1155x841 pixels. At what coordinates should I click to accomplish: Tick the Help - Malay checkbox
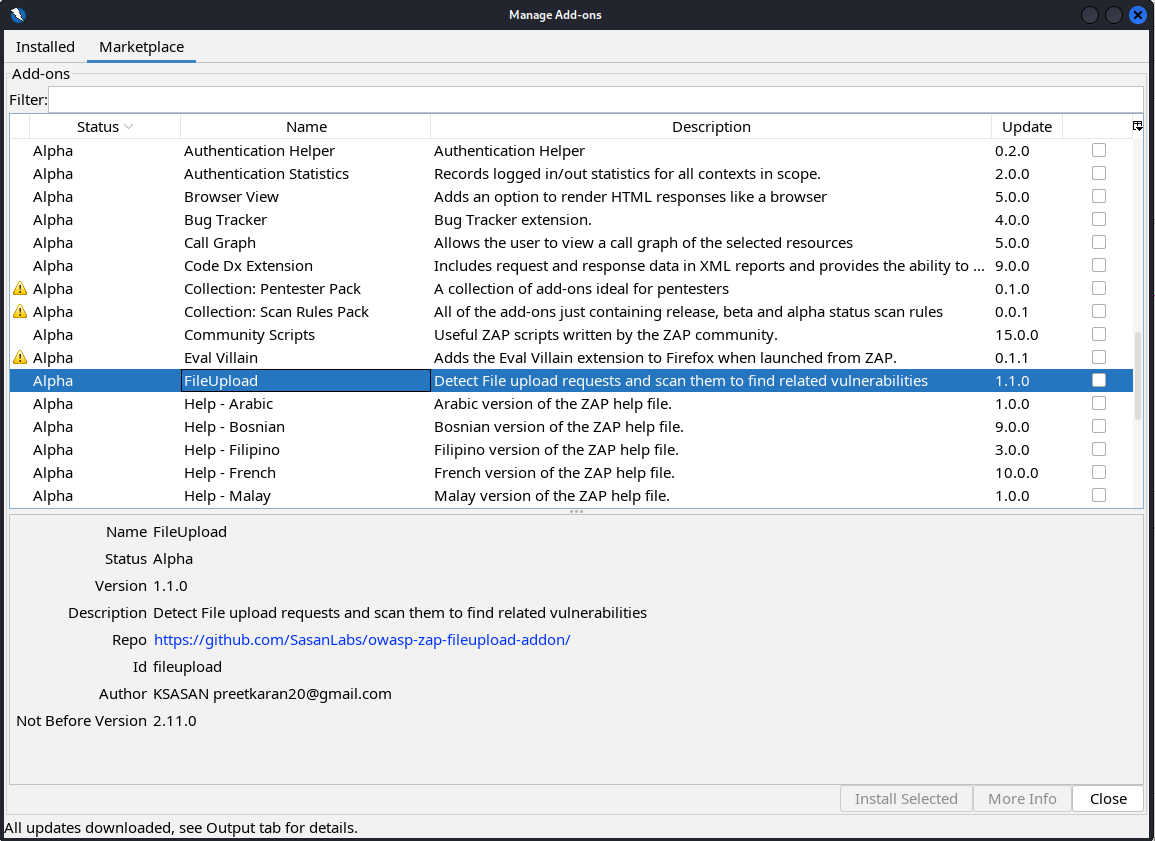[x=1098, y=495]
